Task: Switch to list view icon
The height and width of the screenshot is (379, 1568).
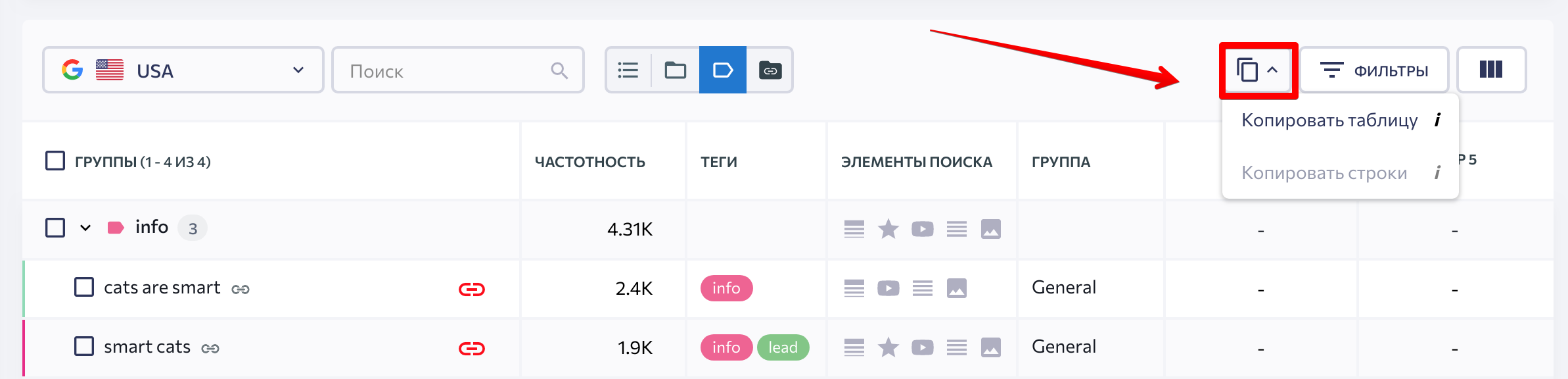Action: pyautogui.click(x=628, y=70)
